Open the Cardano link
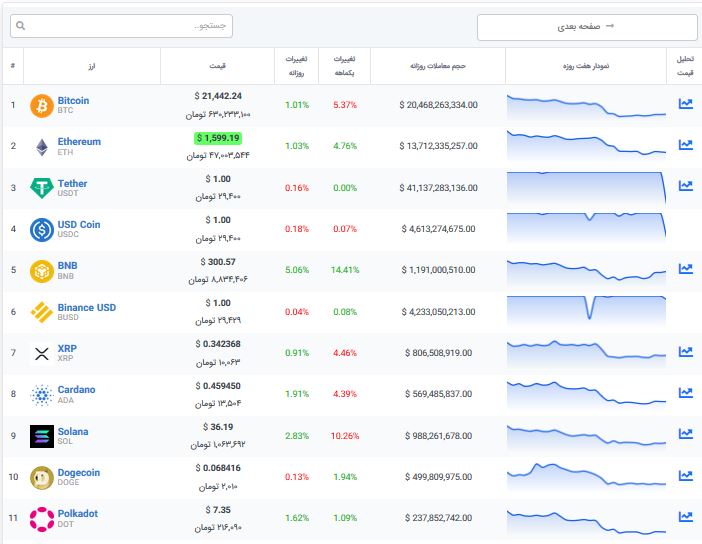Screen dimensions: 702x544 pyautogui.click(x=77, y=390)
